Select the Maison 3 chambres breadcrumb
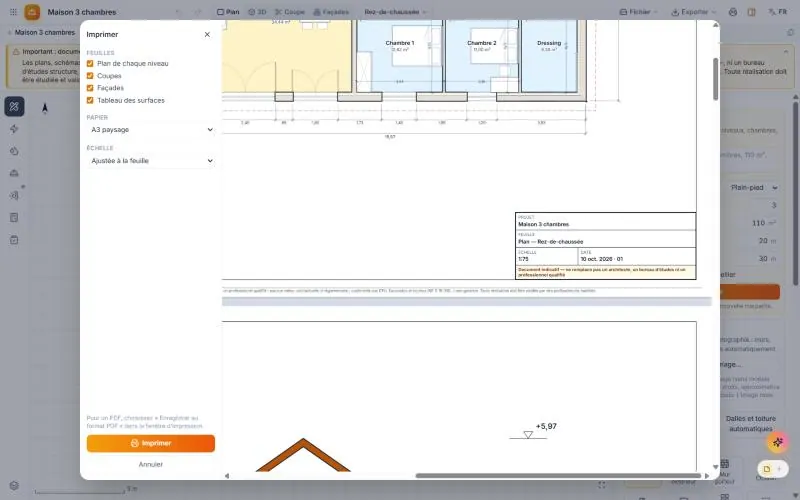 45,32
